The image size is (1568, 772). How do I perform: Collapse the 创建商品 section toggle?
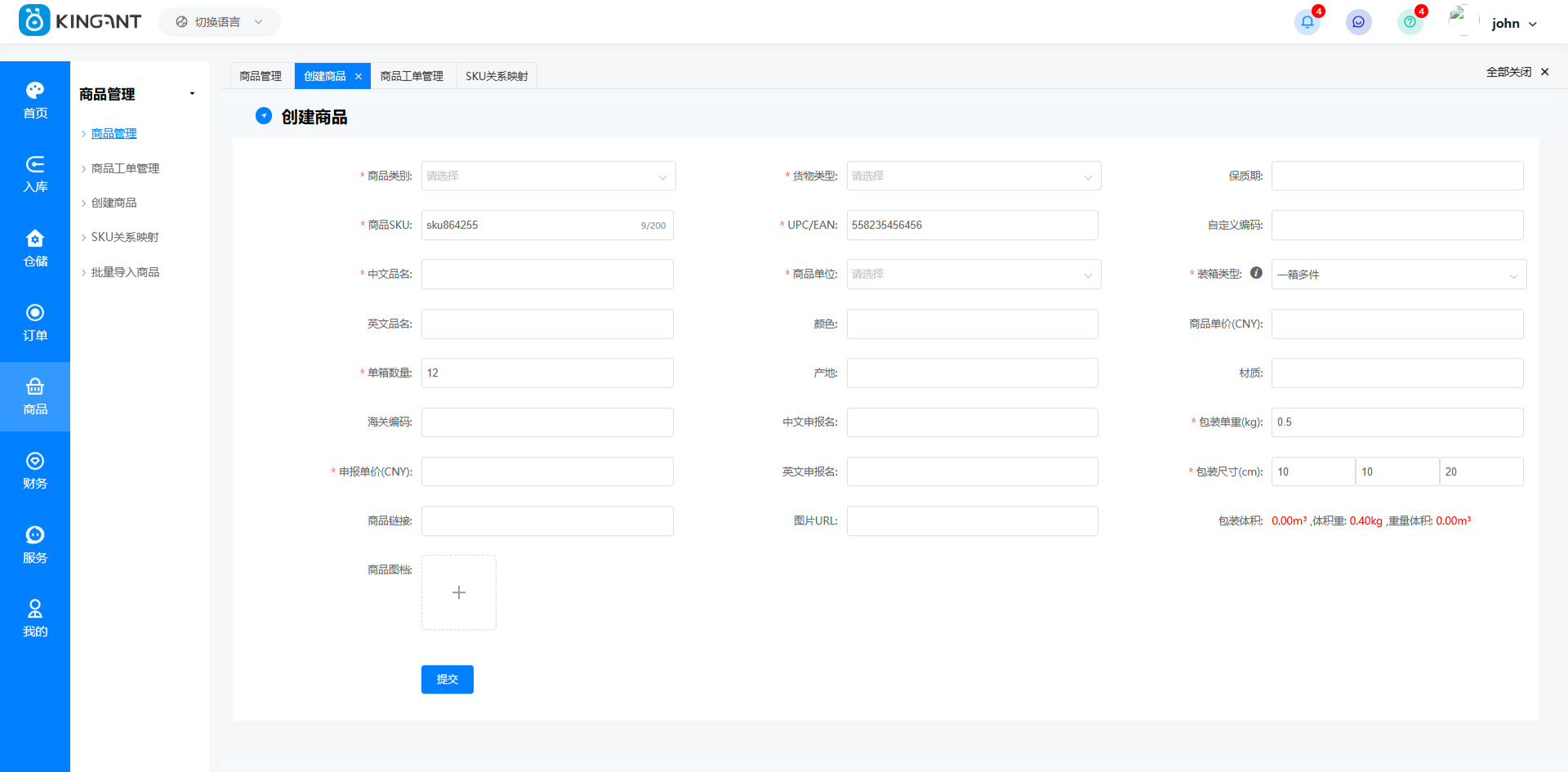pyautogui.click(x=264, y=116)
